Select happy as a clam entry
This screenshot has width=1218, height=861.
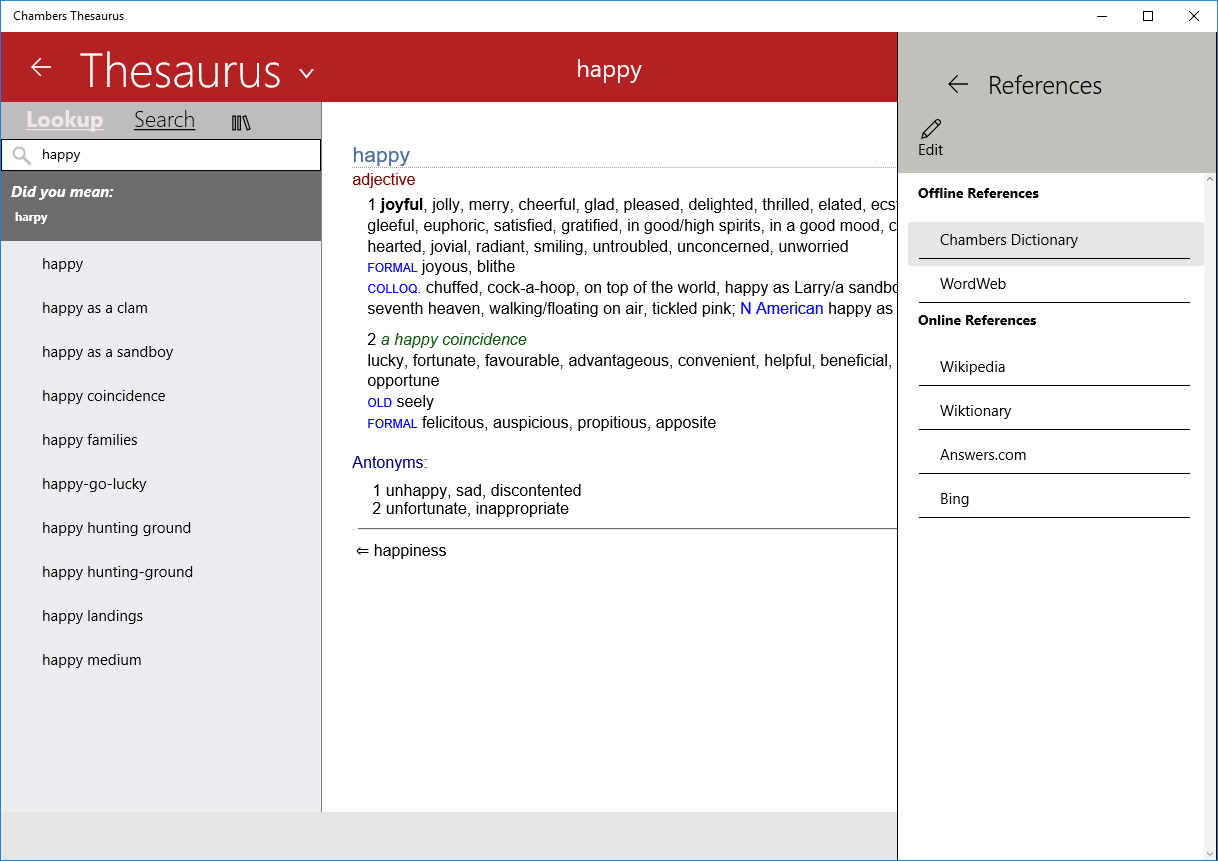coord(95,308)
